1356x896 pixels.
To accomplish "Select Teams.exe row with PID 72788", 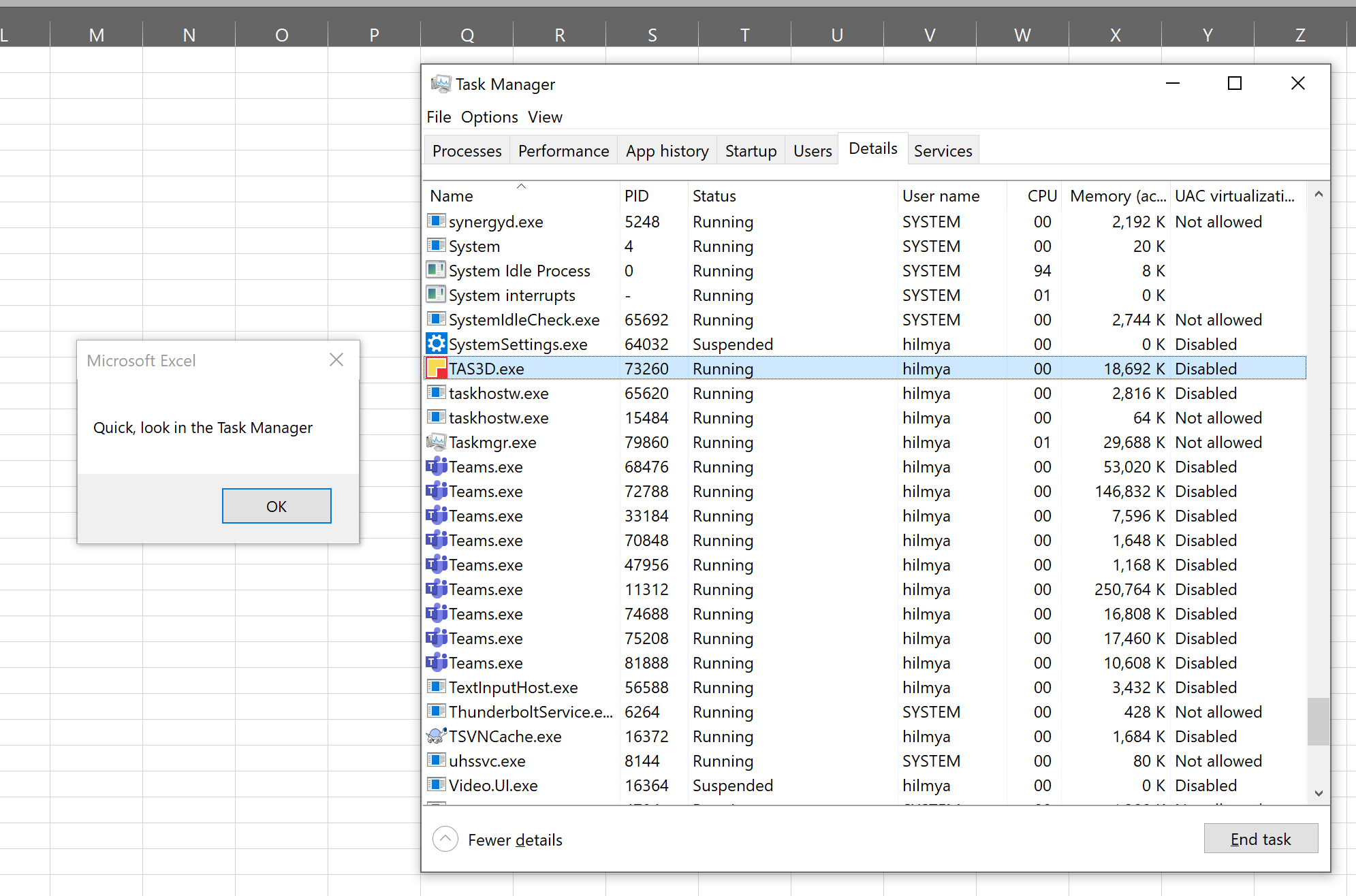I will pos(865,491).
